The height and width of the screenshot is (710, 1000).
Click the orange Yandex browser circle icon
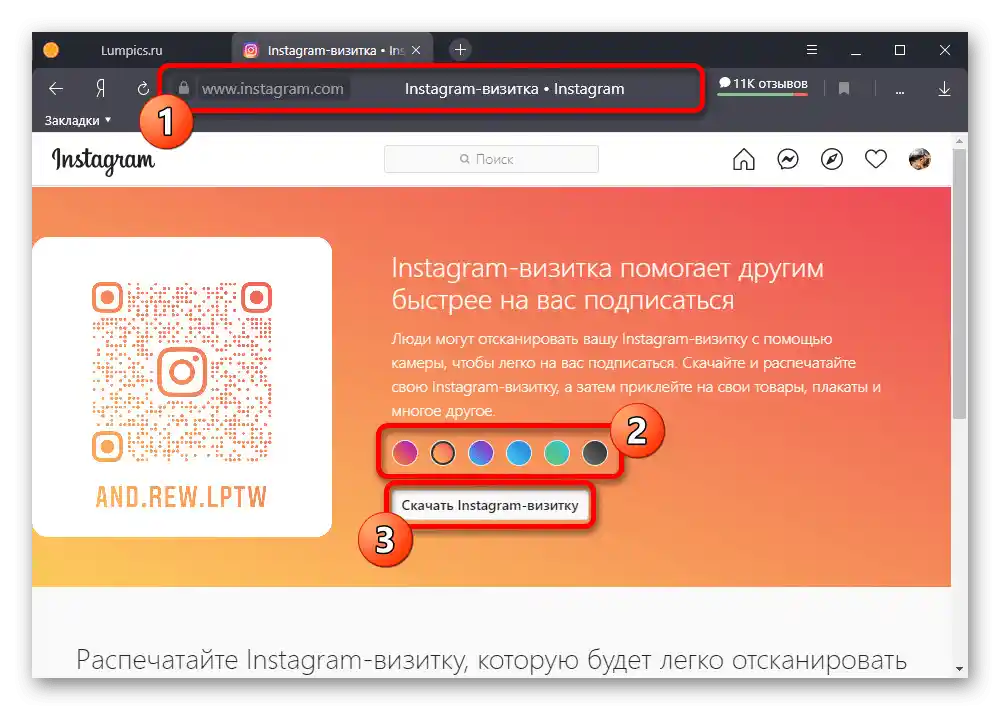click(51, 50)
